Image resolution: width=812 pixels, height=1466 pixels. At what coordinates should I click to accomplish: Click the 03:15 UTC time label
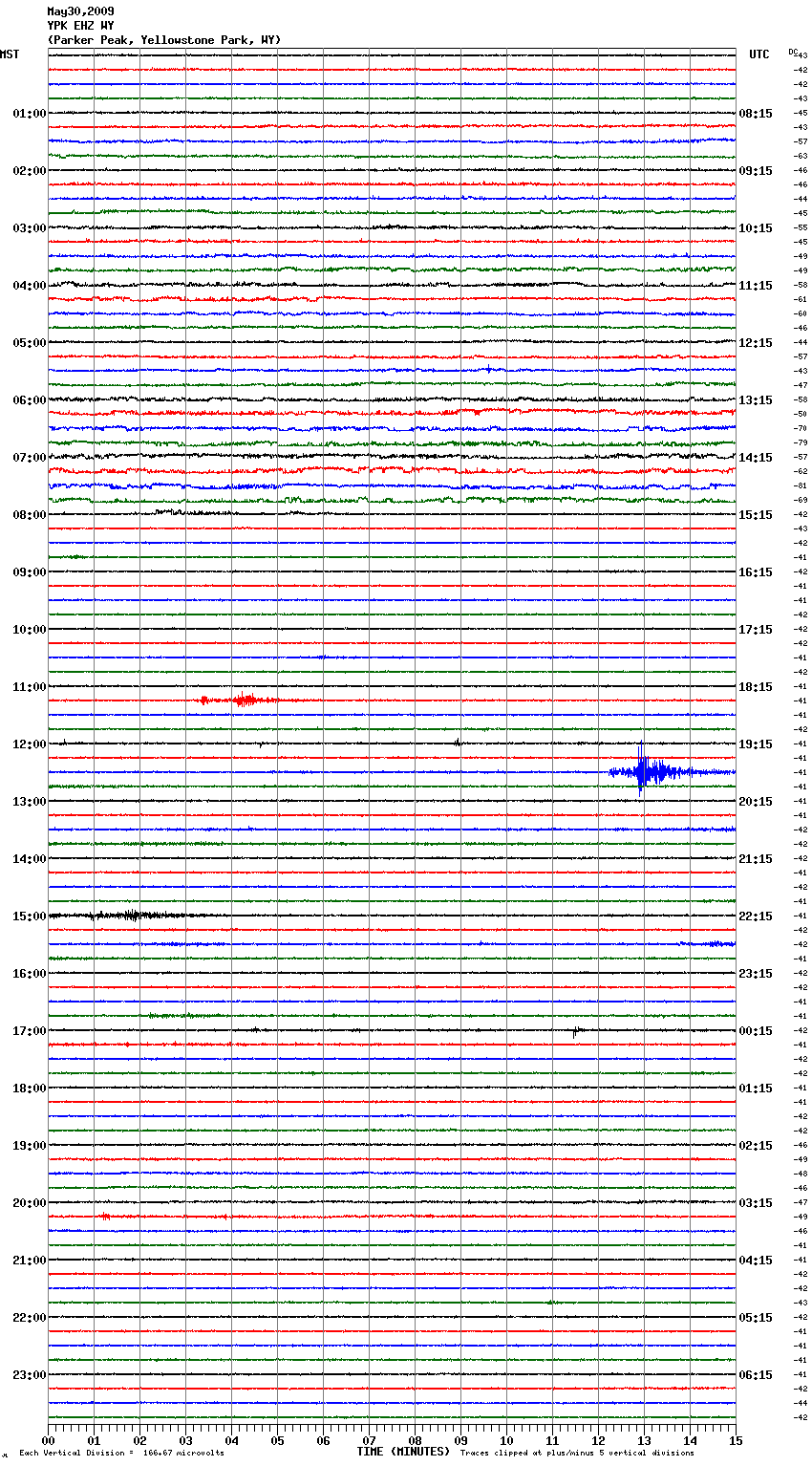pyautogui.click(x=756, y=1203)
